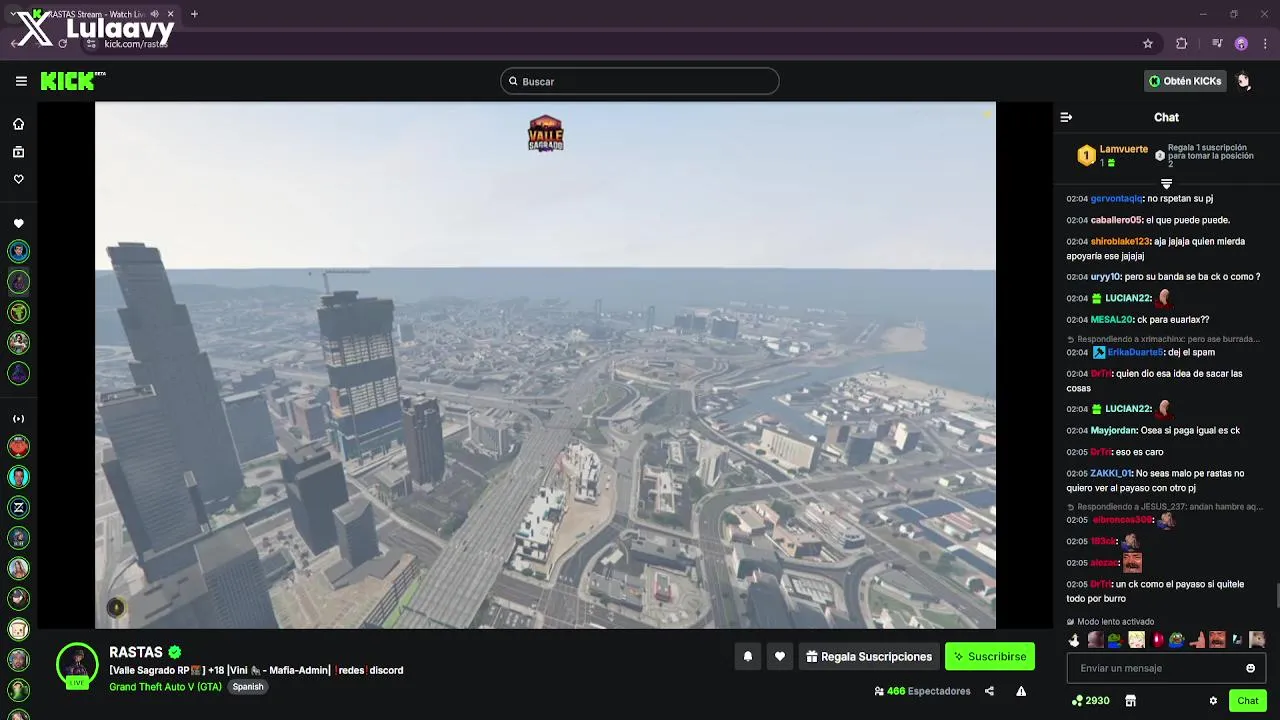Click the 2930 channel points balance
1280x720 pixels.
[1090, 701]
